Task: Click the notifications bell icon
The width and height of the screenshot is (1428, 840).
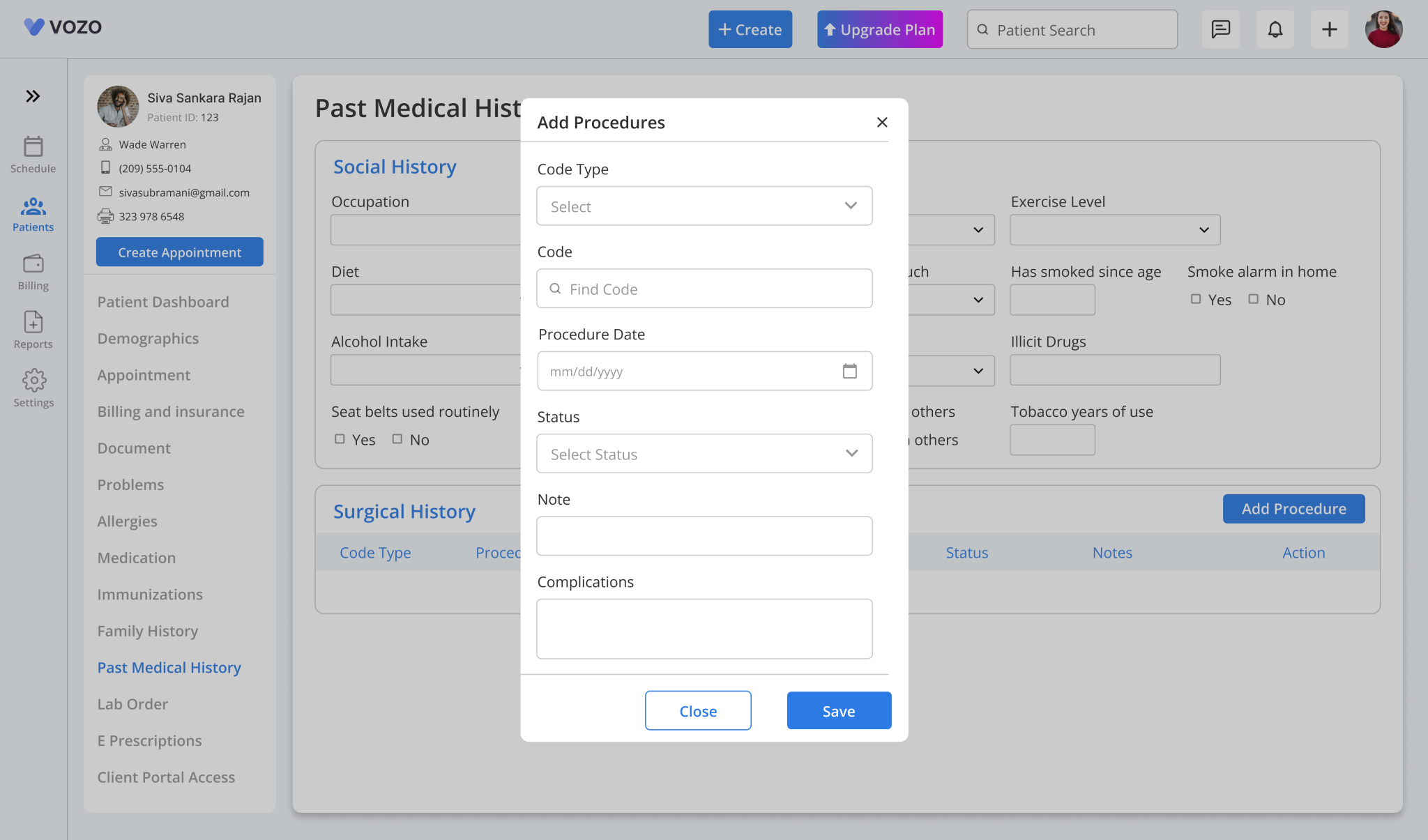Action: point(1275,29)
